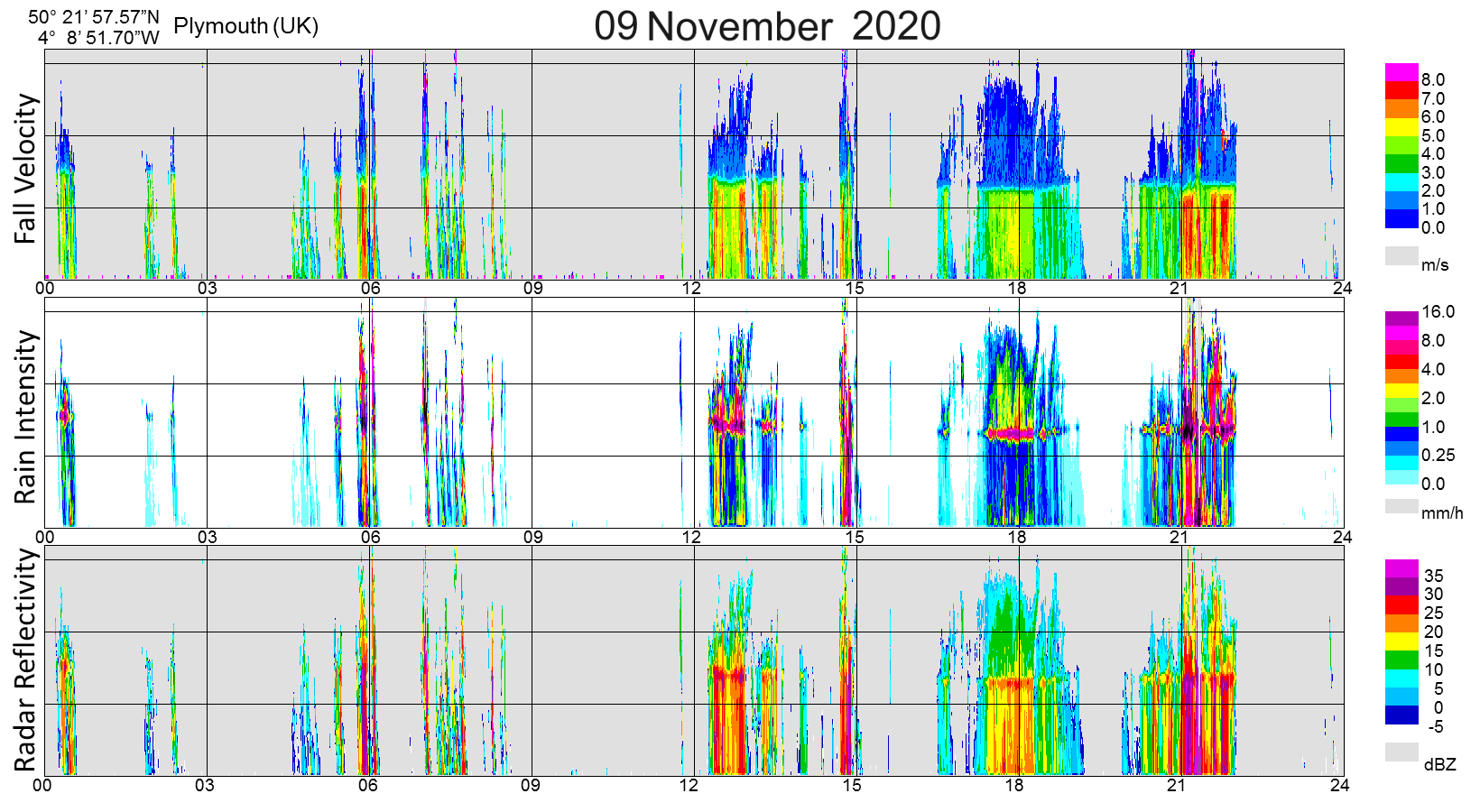Select the "Plymouth (UK)" location label
Screen dimensions: 1480x812
click(246, 26)
